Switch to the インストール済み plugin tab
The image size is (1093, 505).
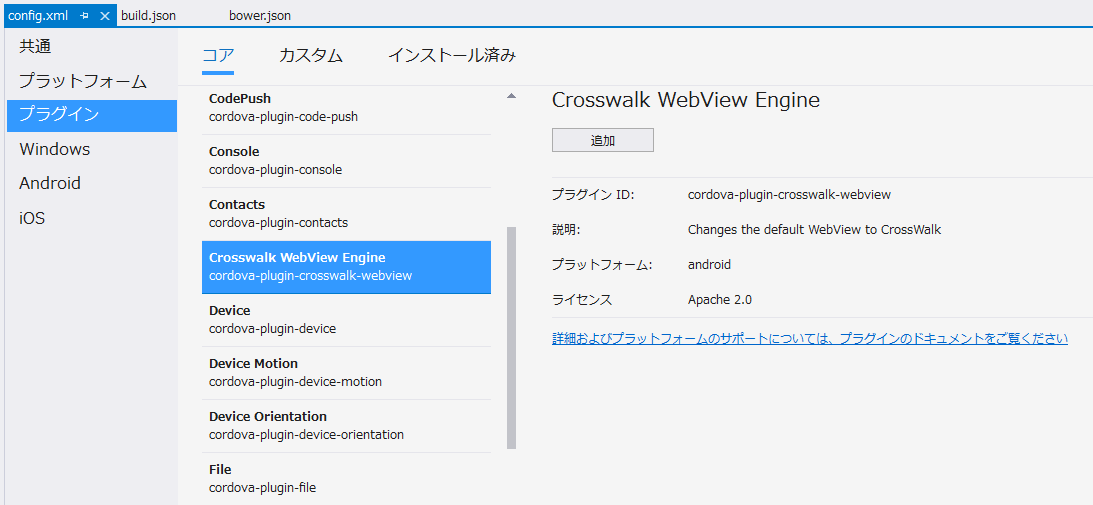452,56
